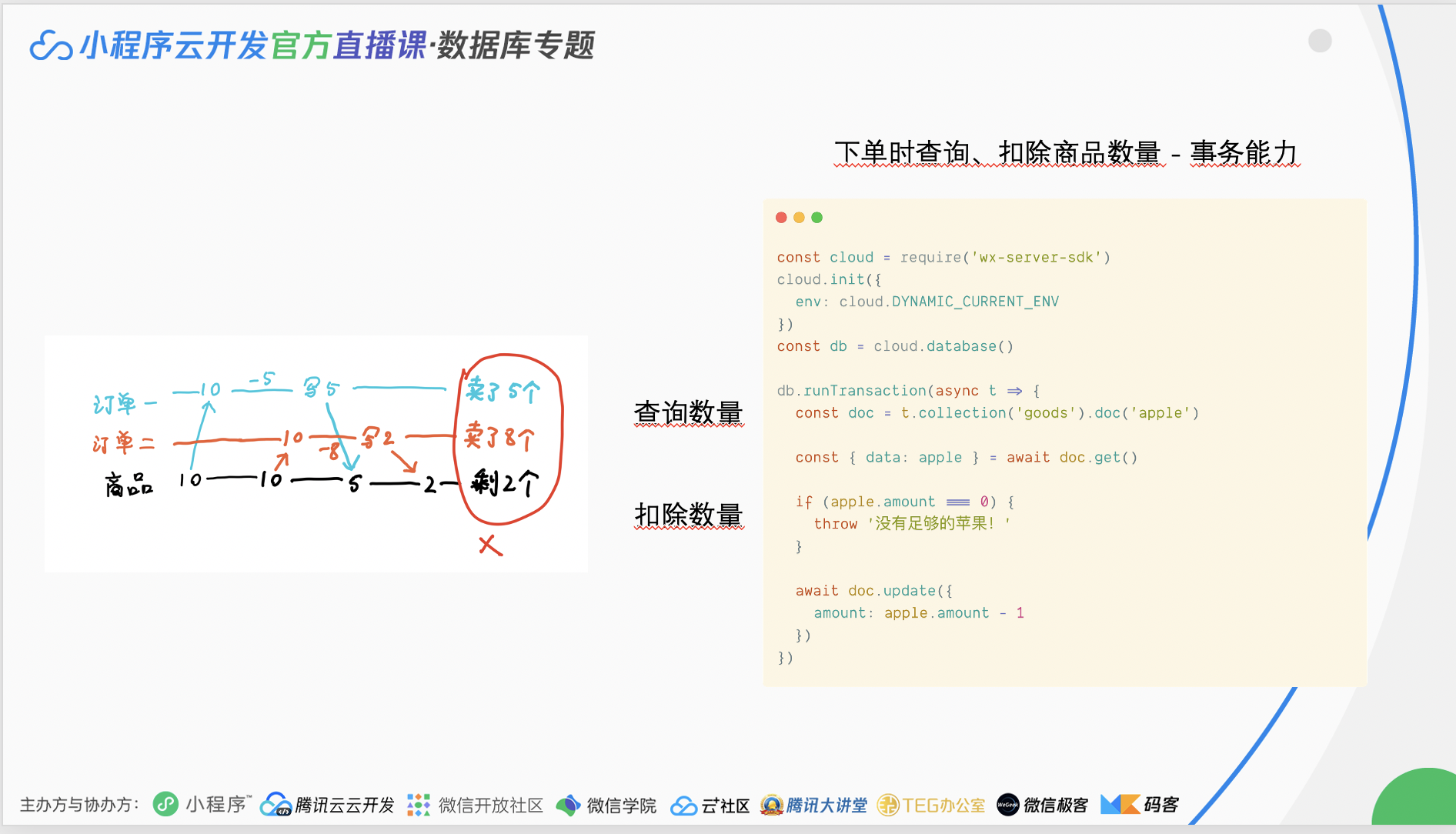Click the green dot in the code window
The width and height of the screenshot is (1456, 834).
pyautogui.click(x=817, y=218)
